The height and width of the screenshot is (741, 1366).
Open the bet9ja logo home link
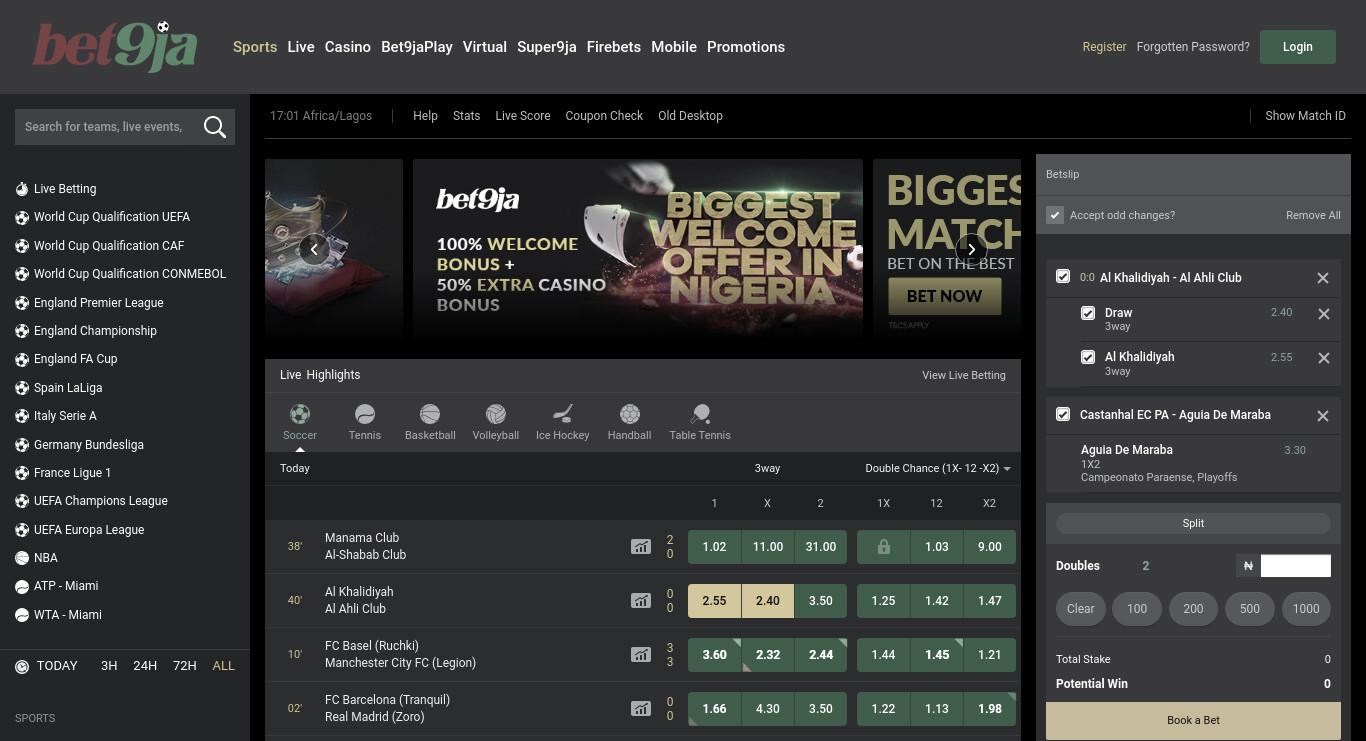pos(115,47)
